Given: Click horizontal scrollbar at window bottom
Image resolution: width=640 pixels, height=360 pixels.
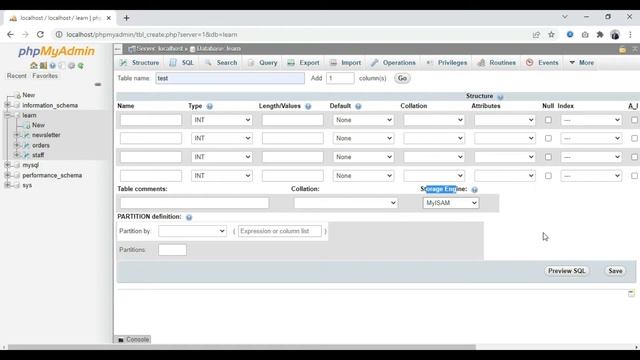Looking at the screenshot, I should coord(242,347).
